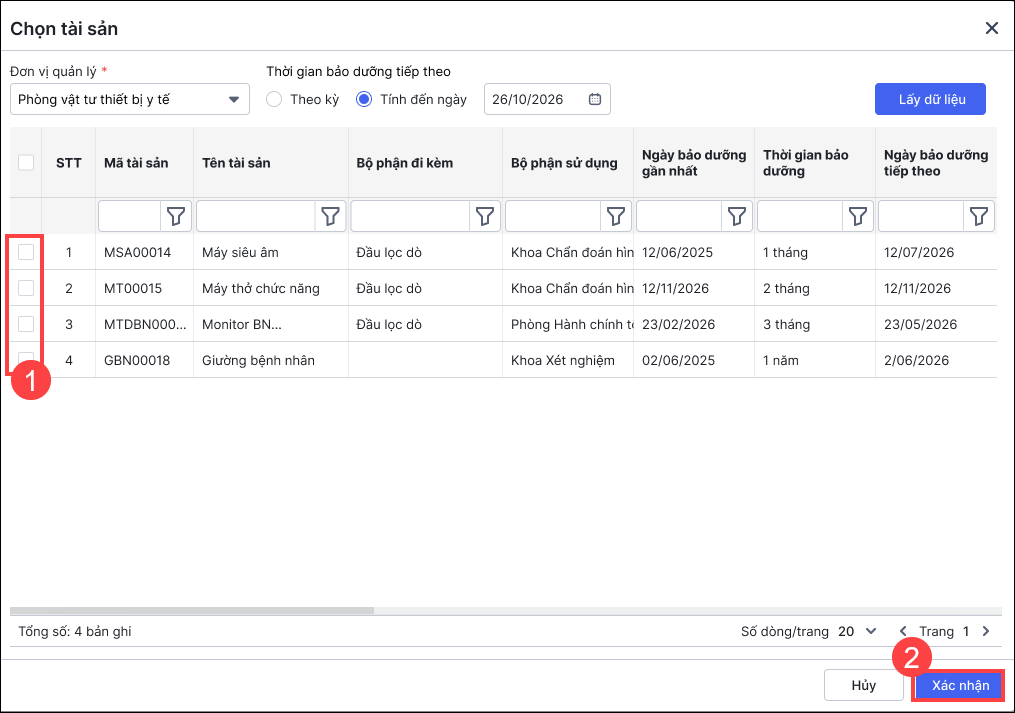Open filter for Tên tài sản column
Viewport: 1015px width, 713px height.
331,216
